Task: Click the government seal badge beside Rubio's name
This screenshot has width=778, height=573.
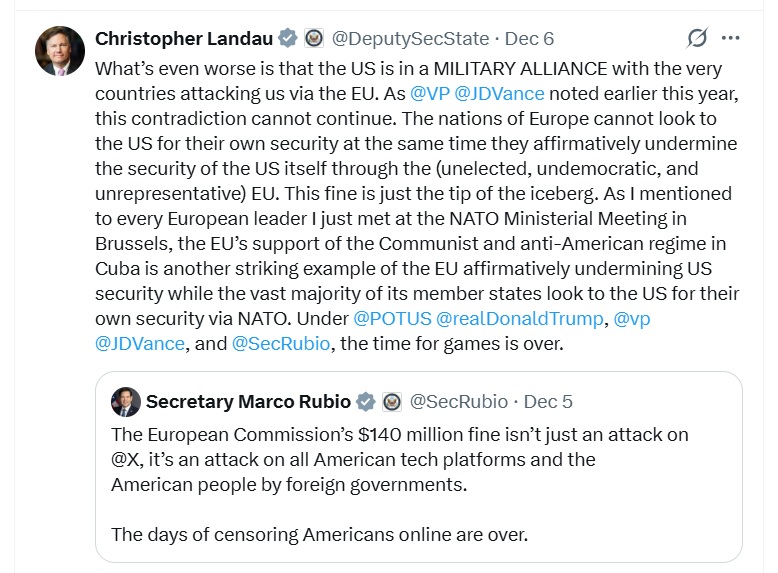Action: click(392, 402)
